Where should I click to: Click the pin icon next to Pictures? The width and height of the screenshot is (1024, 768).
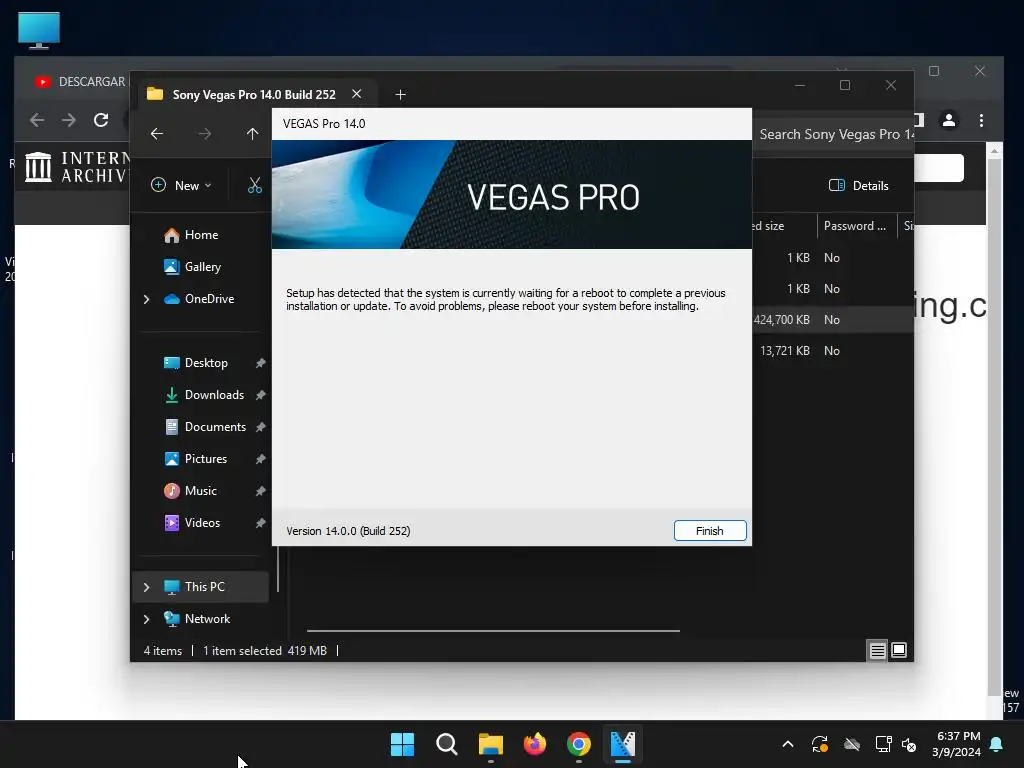(261, 459)
